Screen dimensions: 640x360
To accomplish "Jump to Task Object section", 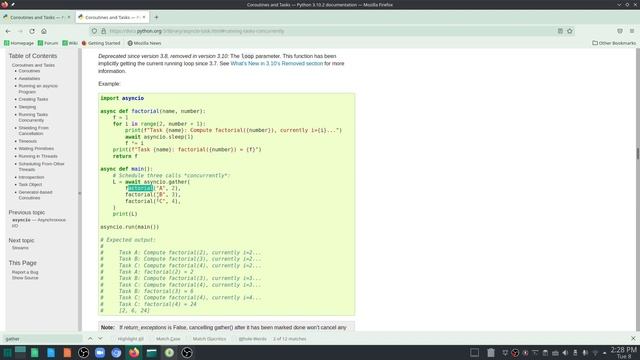I will [30, 184].
